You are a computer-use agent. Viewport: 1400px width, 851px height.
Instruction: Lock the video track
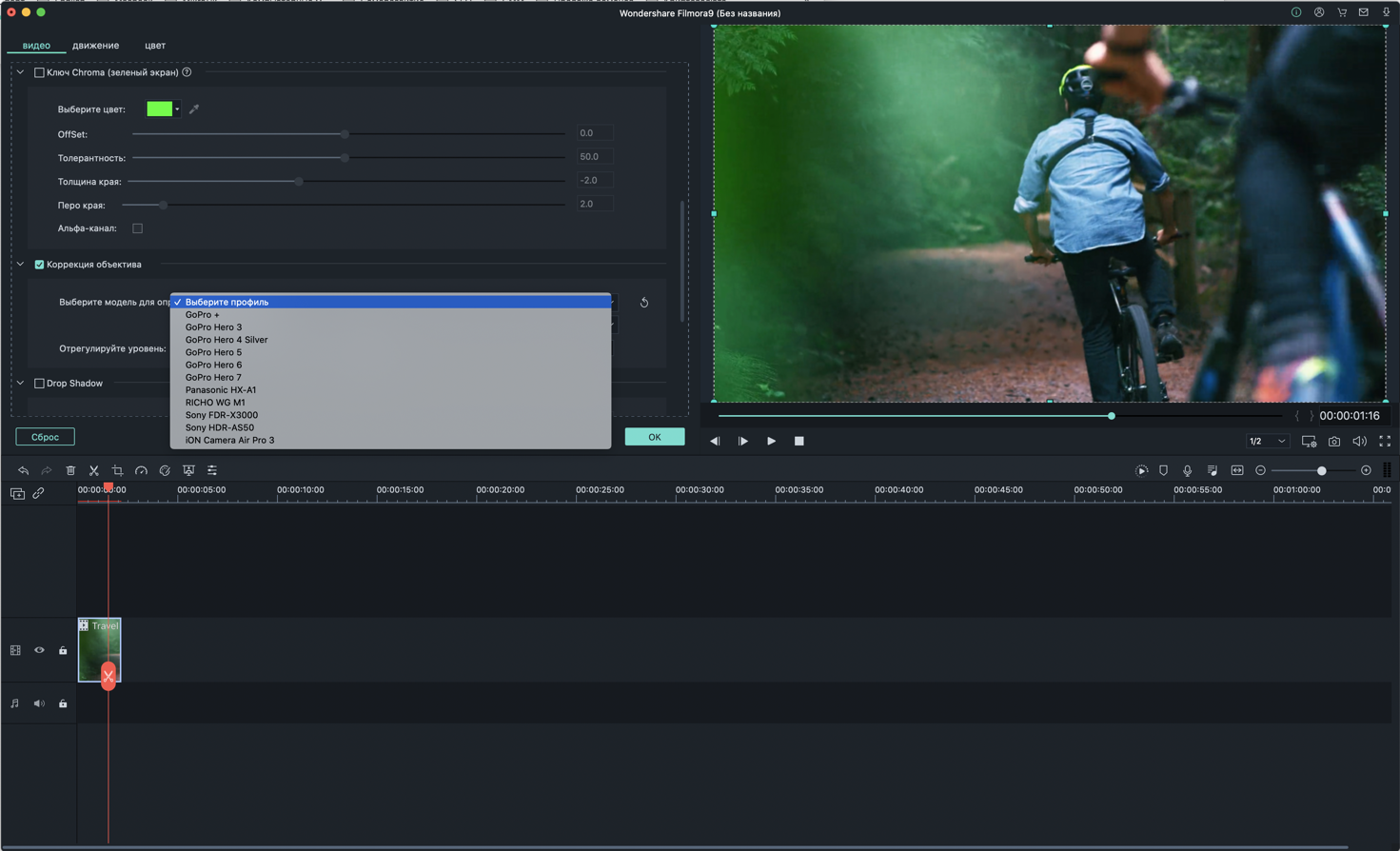pos(63,650)
